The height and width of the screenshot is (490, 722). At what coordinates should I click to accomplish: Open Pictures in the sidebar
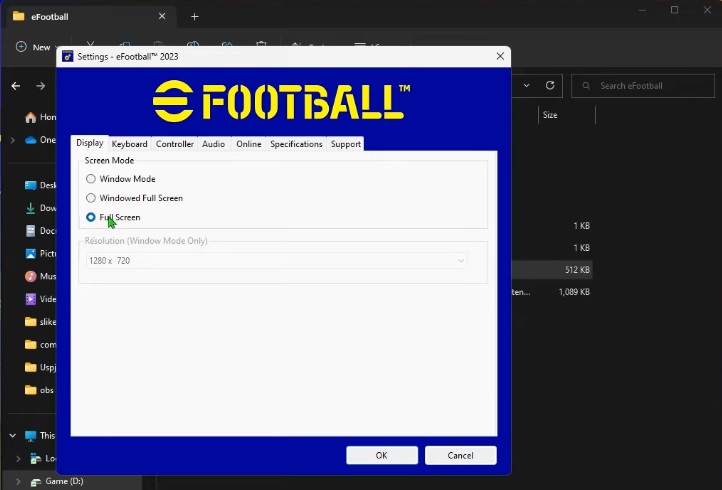pyautogui.click(x=41, y=254)
